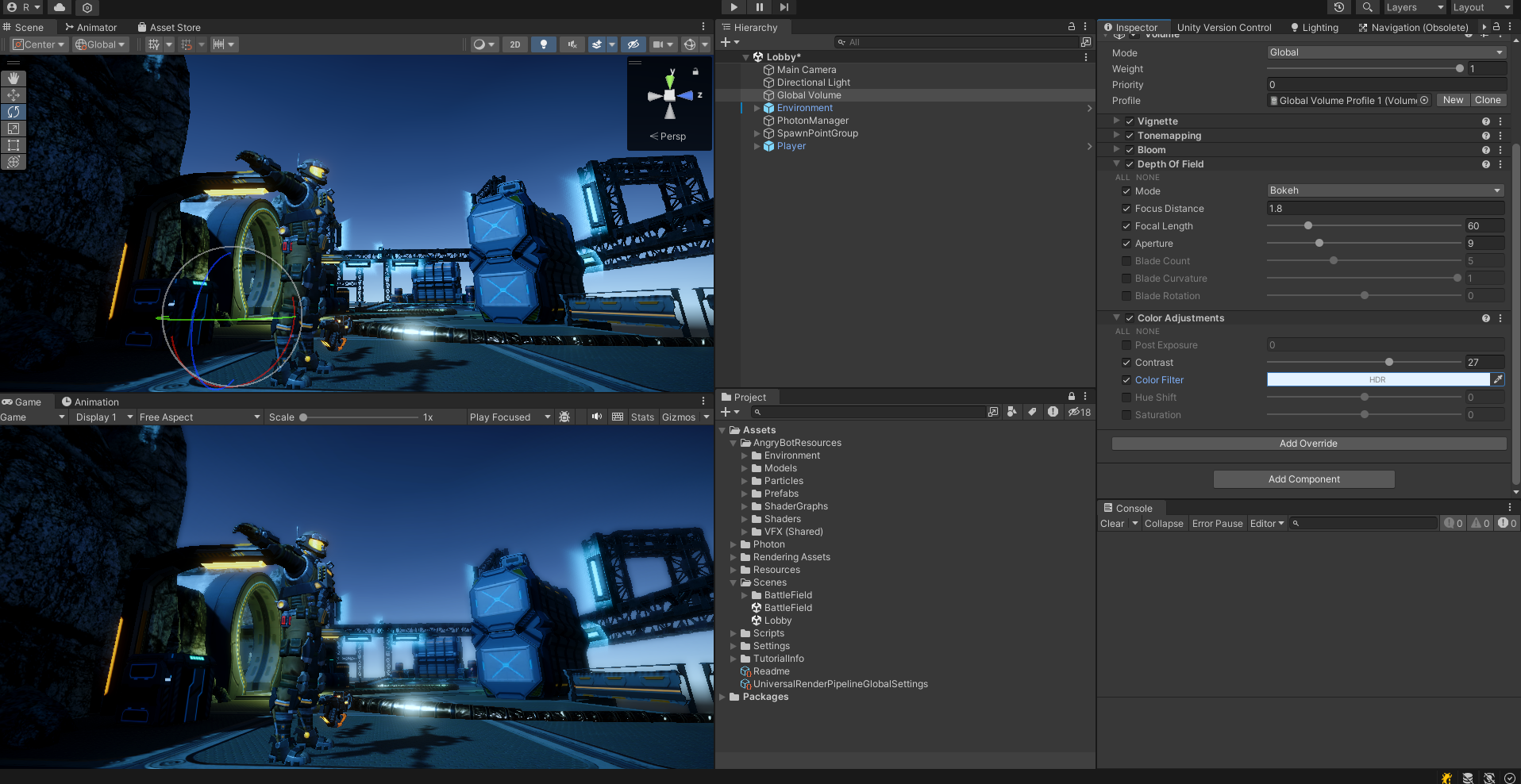Enable the Post Exposure checkbox
Image resolution: width=1521 pixels, height=784 pixels.
[1126, 345]
